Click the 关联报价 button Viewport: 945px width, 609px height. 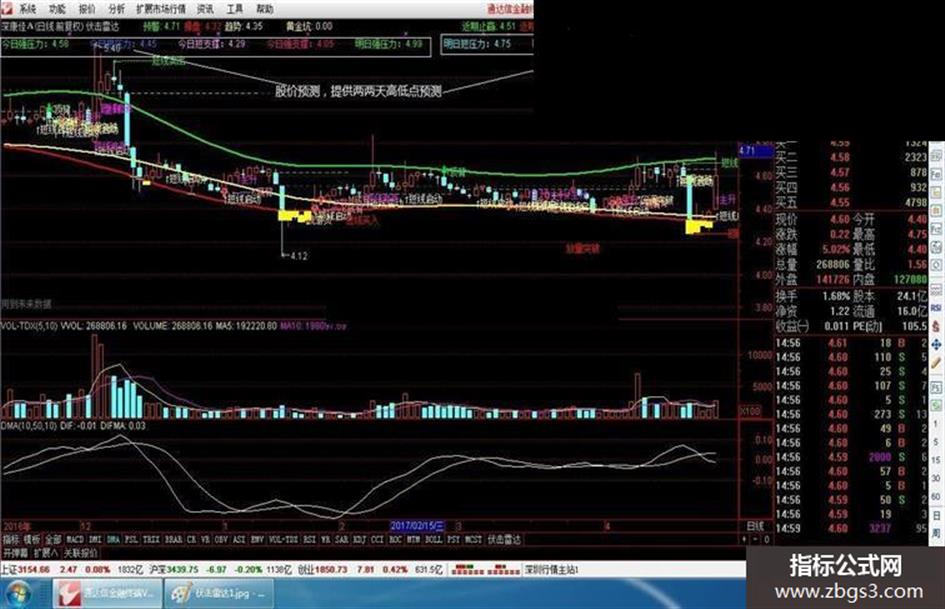80,552
